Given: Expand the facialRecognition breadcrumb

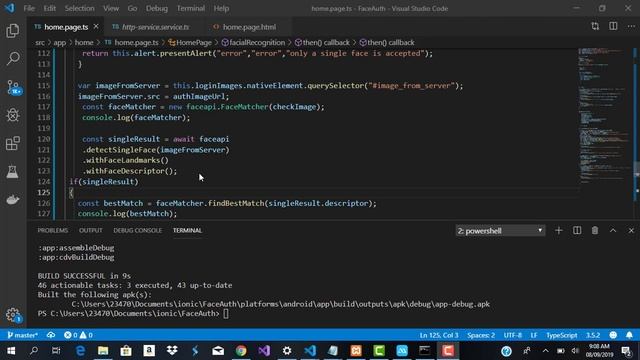Looking at the screenshot, I should pyautogui.click(x=253, y=42).
